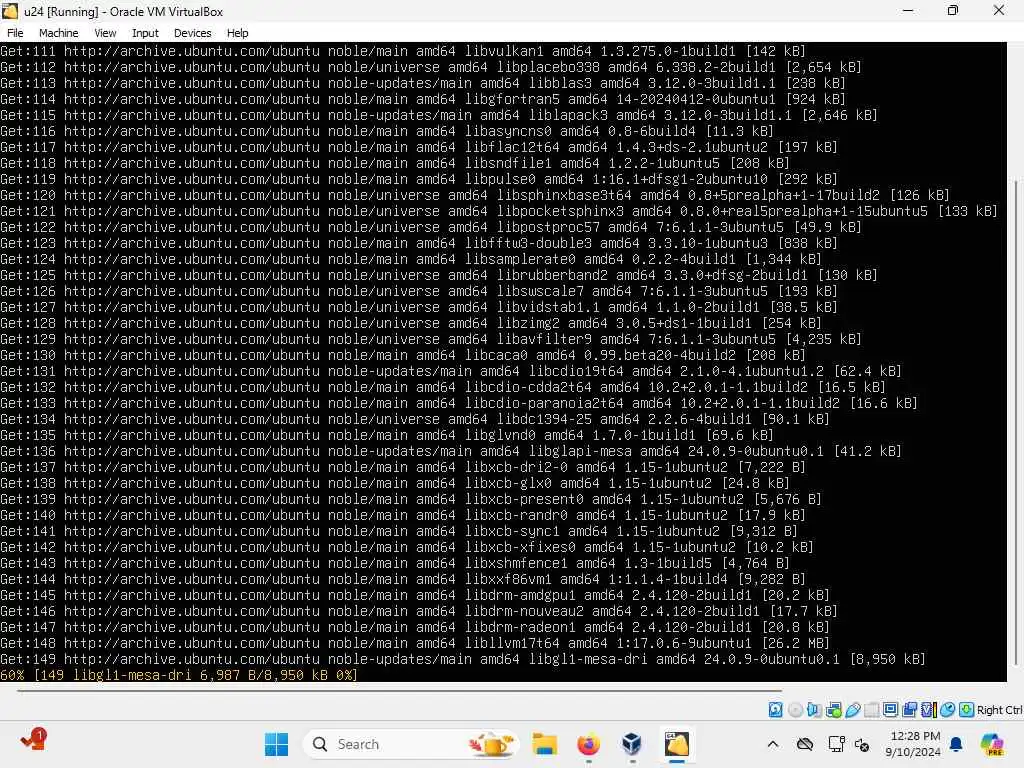Click the VirtualBox window title bar icon
This screenshot has width=1024, height=768.
click(10, 11)
